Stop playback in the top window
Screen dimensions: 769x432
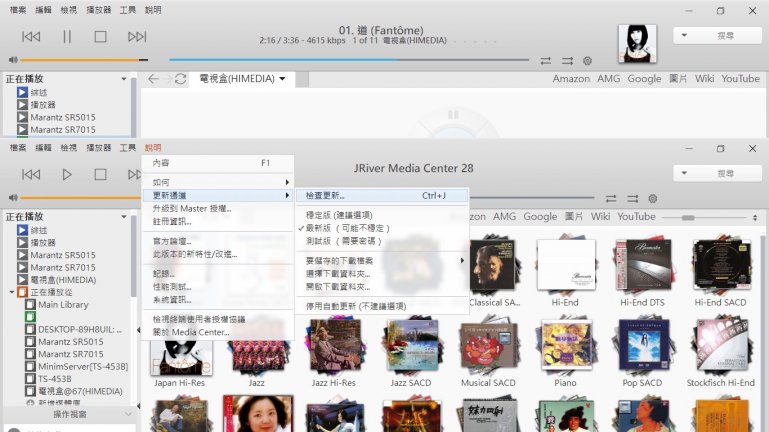101,37
